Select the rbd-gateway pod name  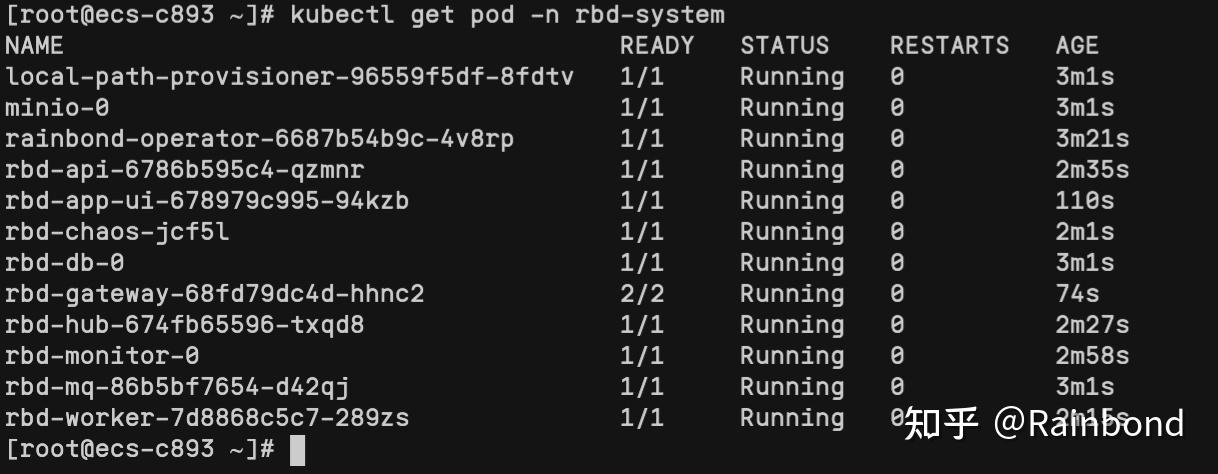pyautogui.click(x=214, y=294)
